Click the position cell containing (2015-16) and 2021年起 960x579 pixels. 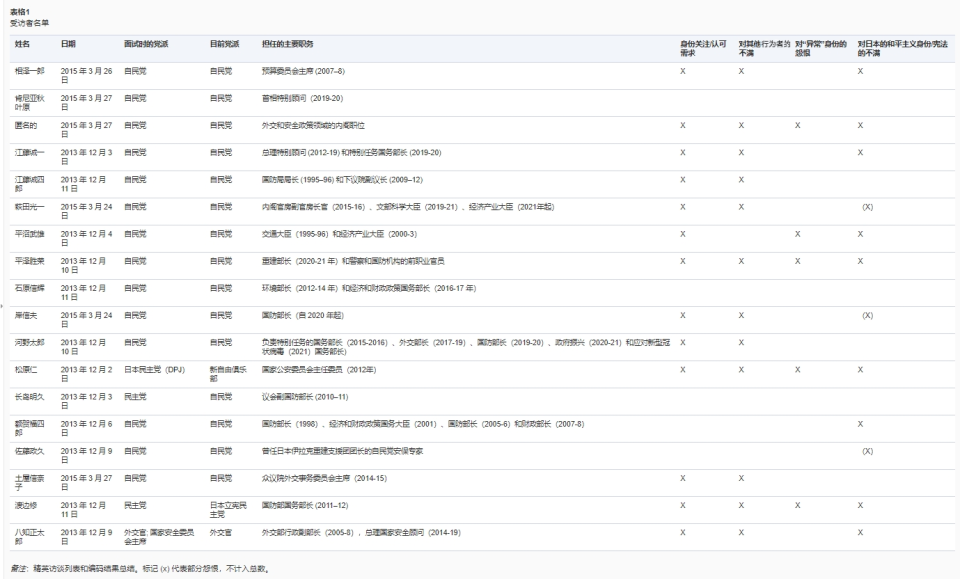pos(408,207)
